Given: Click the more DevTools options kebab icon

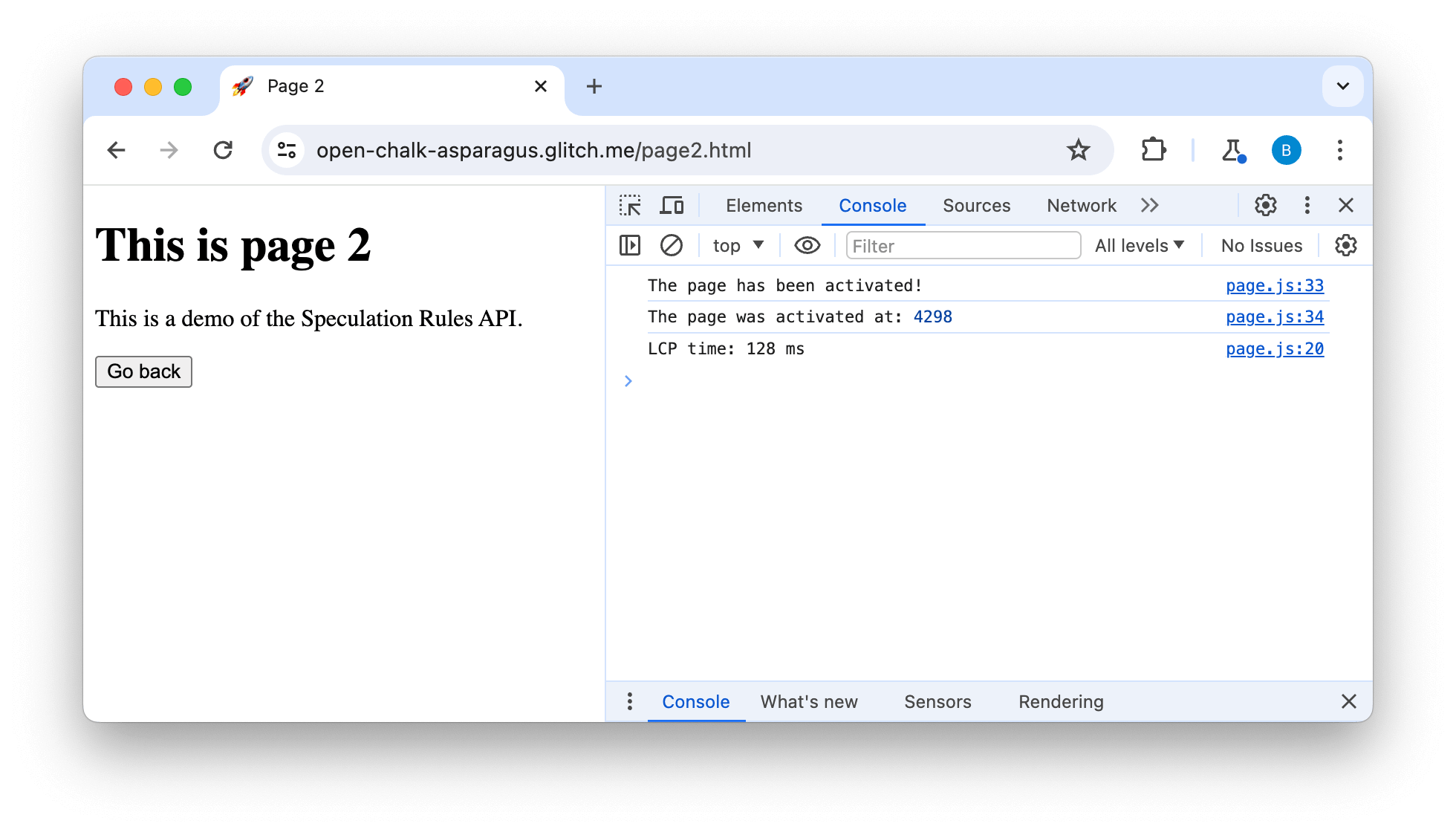Looking at the screenshot, I should pos(1308,205).
